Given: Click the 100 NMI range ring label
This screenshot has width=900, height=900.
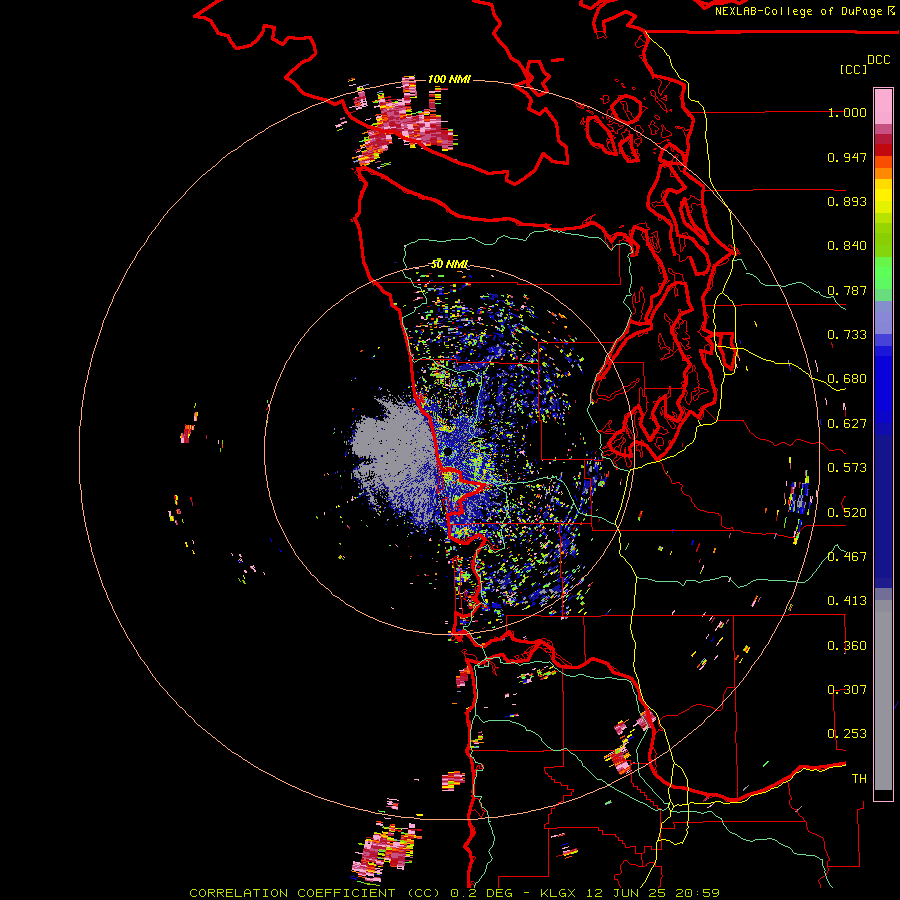Looking at the screenshot, I should coord(449,79).
